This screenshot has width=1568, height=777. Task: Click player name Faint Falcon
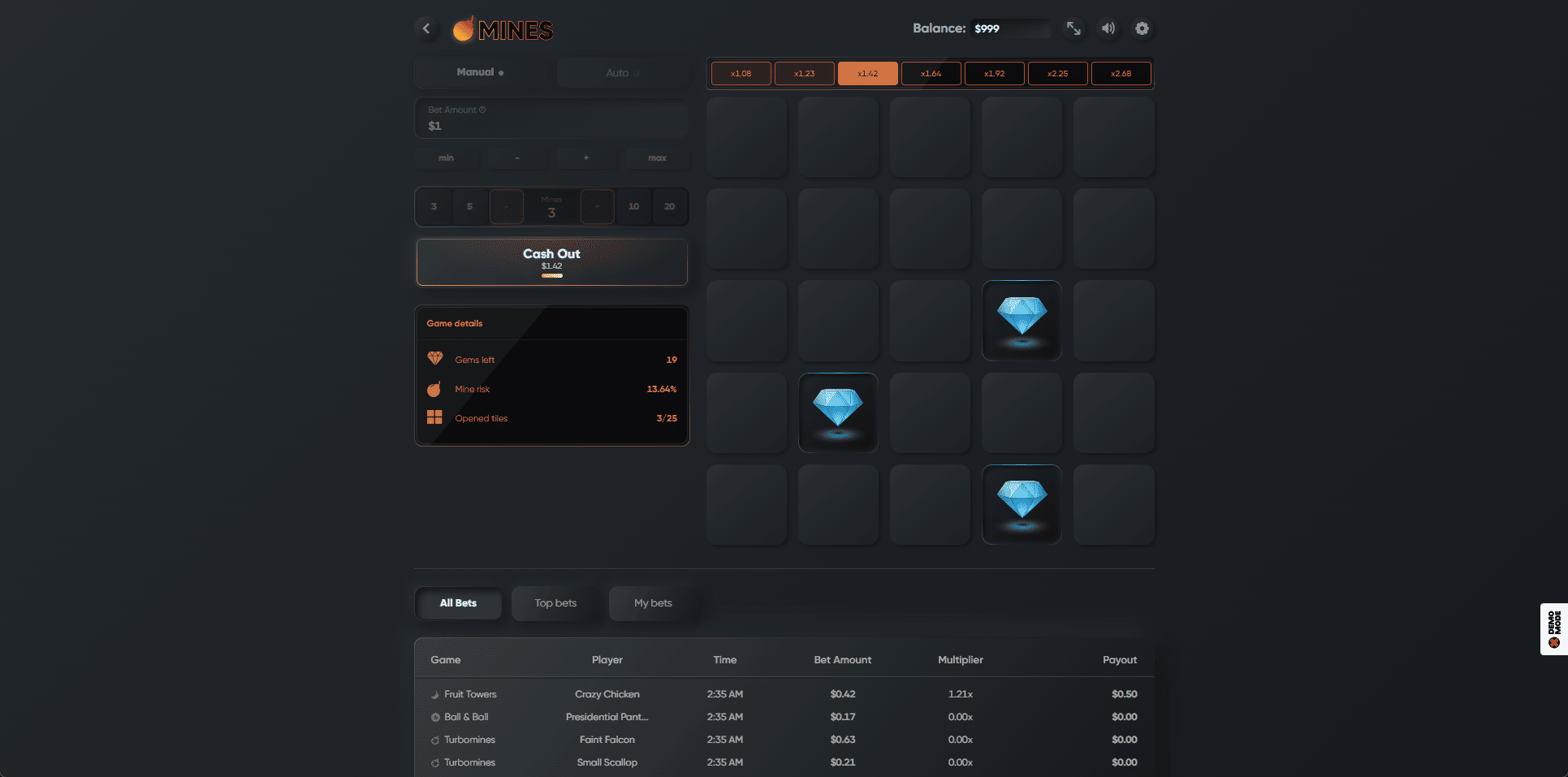pos(607,740)
